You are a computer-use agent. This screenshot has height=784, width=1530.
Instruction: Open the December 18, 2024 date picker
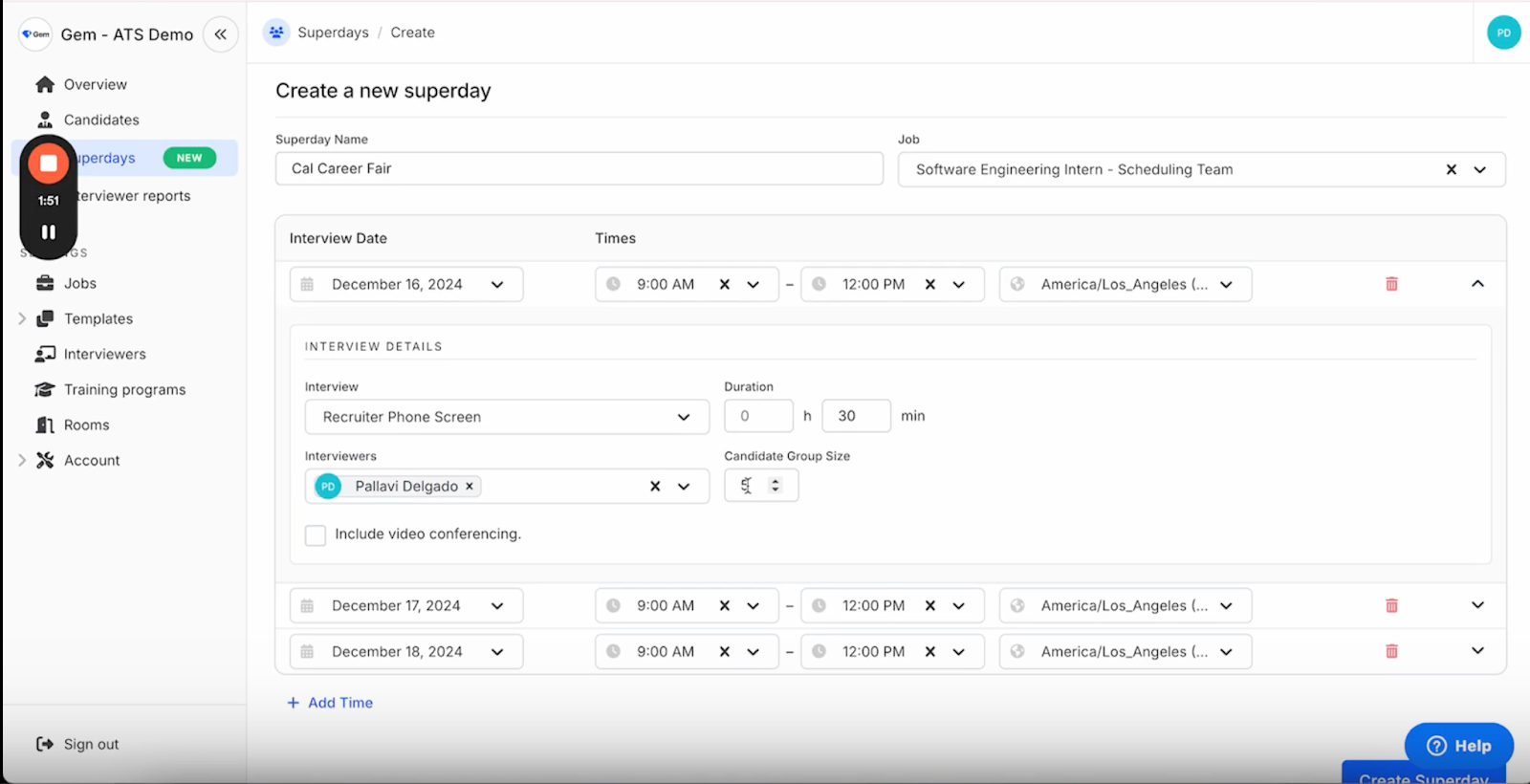coord(406,651)
